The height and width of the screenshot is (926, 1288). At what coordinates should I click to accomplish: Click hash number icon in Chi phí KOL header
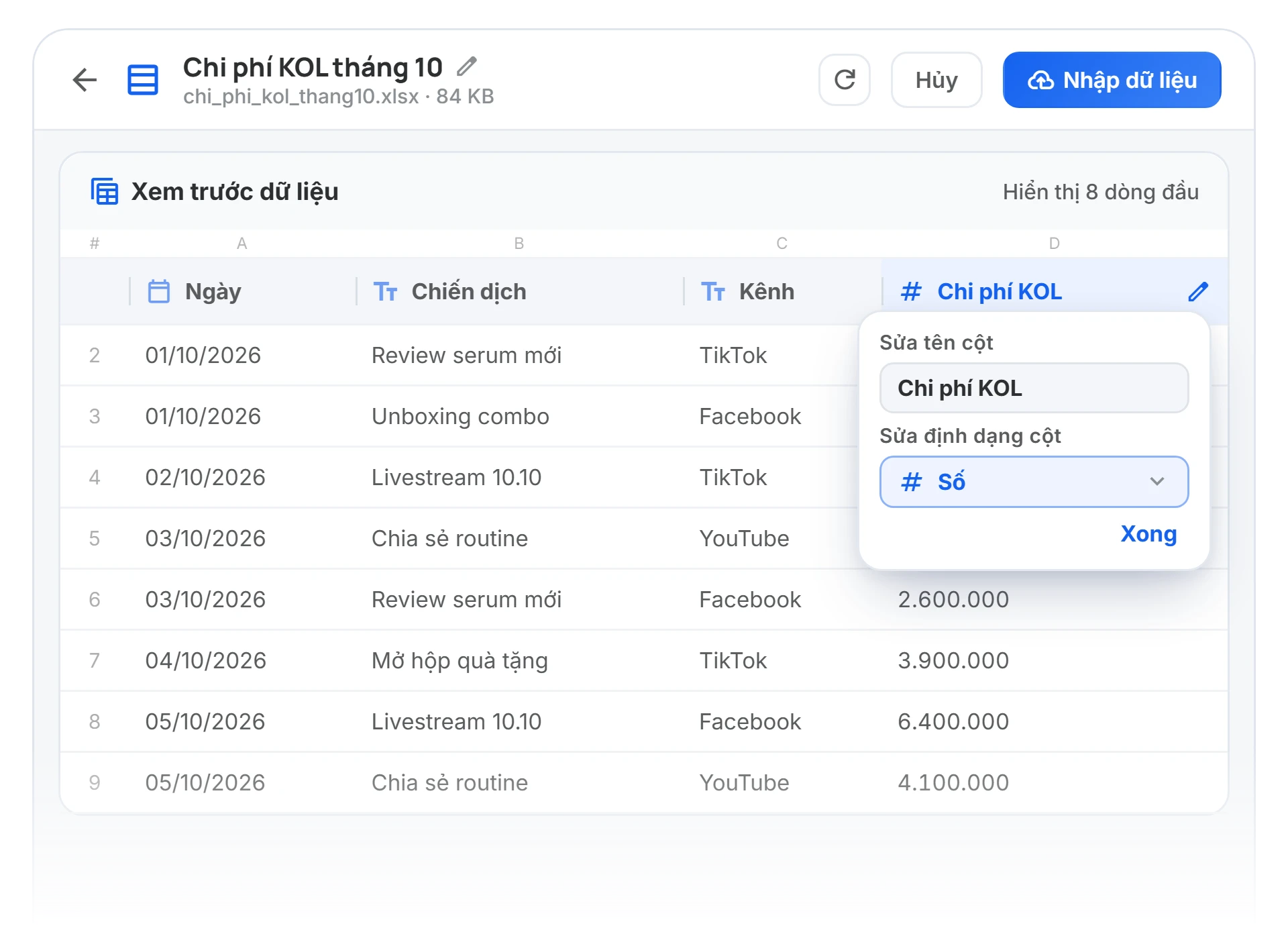(x=911, y=291)
